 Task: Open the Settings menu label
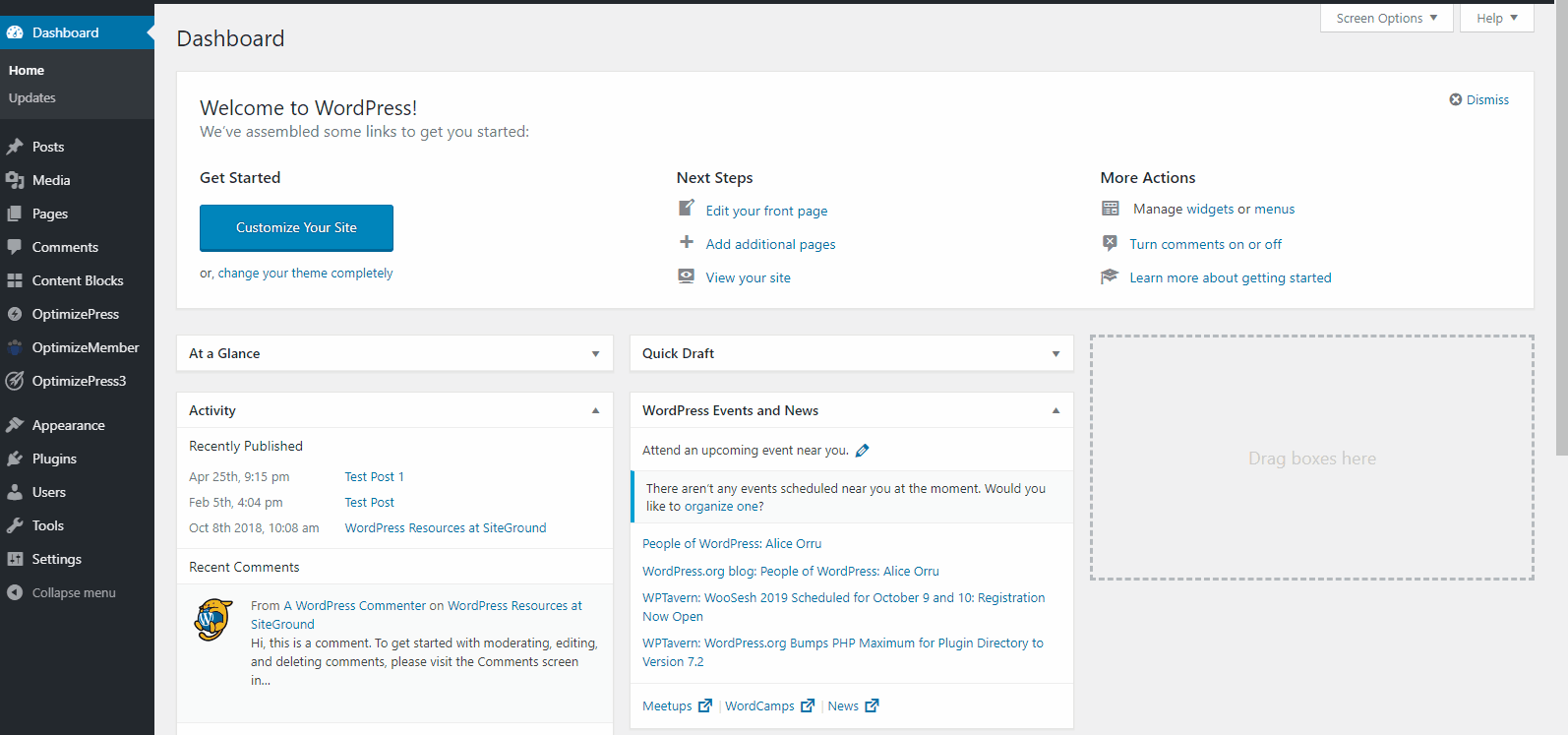pyautogui.click(x=57, y=559)
